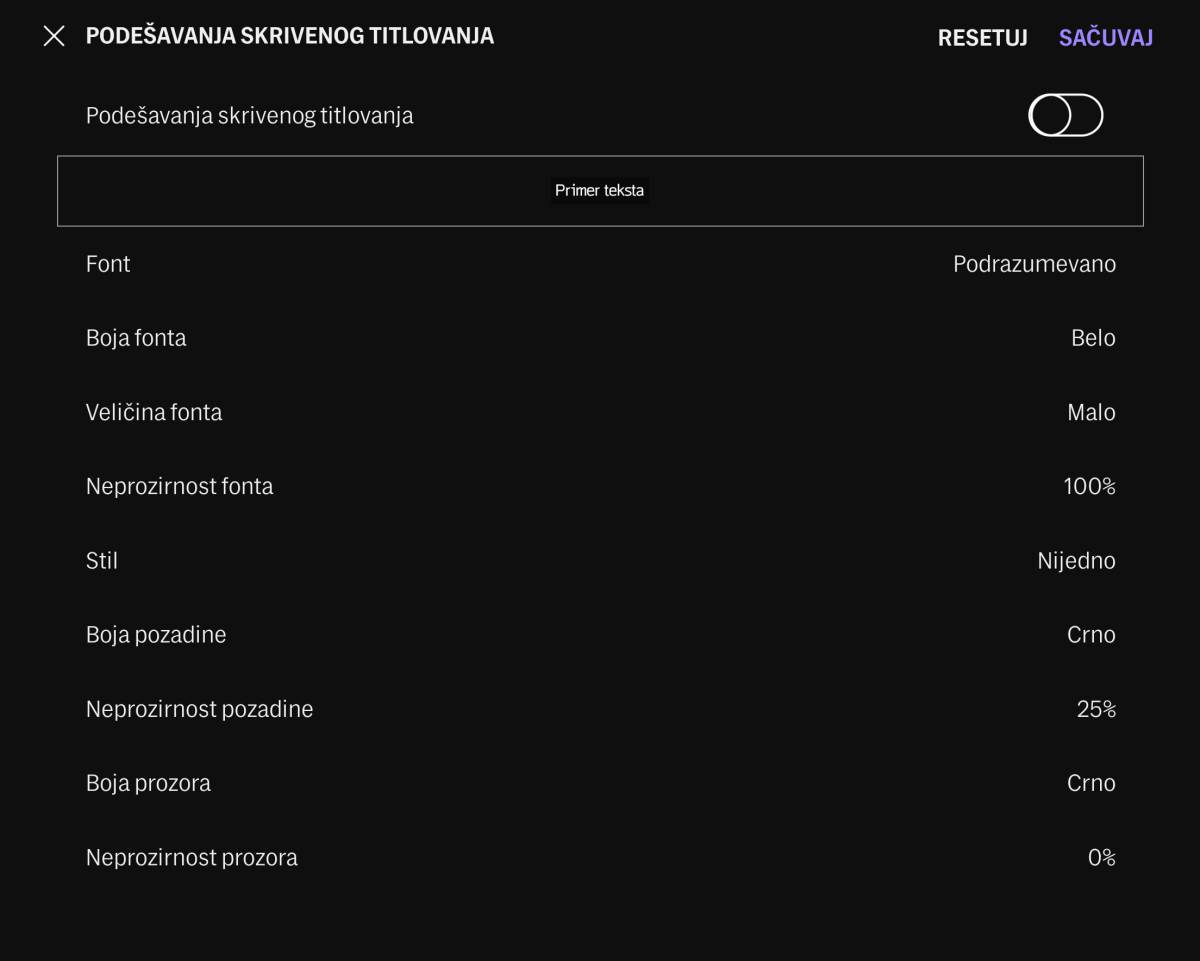Click RESETUJ to reset settings
Image resolution: width=1200 pixels, height=961 pixels.
pos(982,38)
